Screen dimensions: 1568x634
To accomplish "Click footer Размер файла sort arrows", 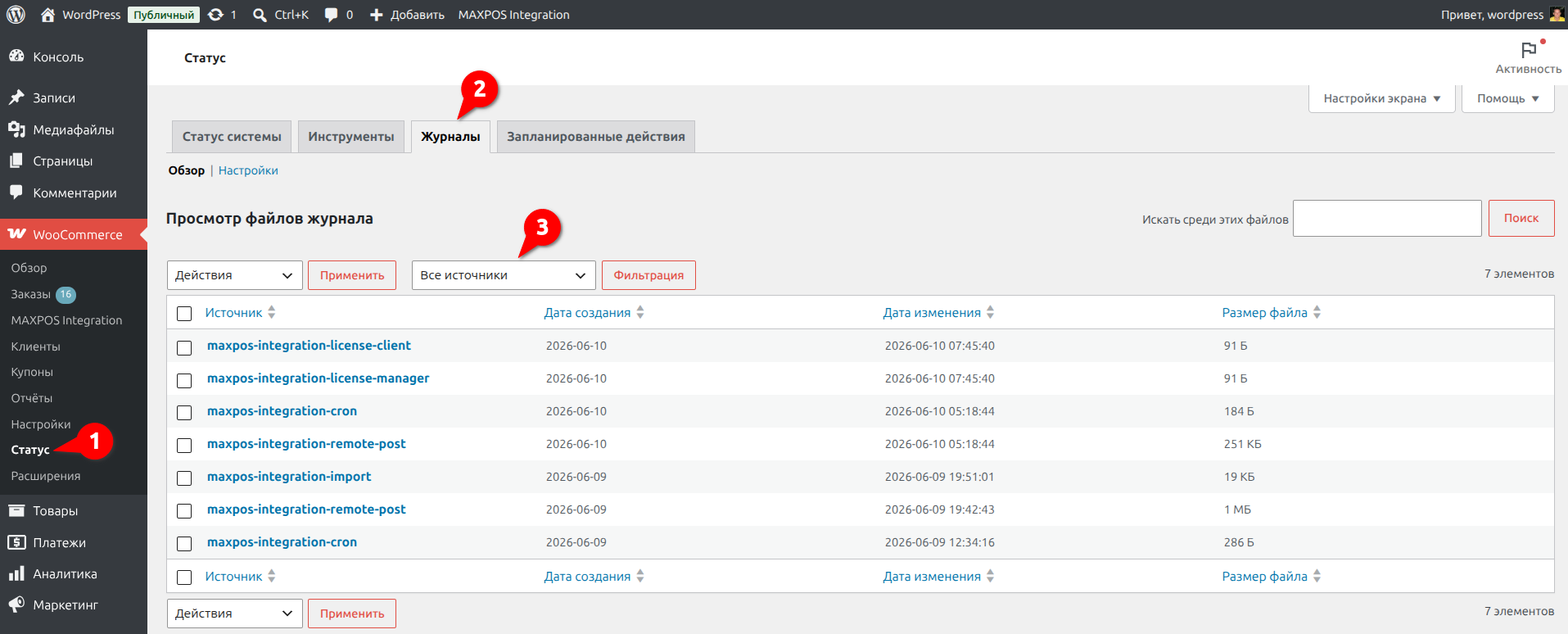I will click(1317, 576).
